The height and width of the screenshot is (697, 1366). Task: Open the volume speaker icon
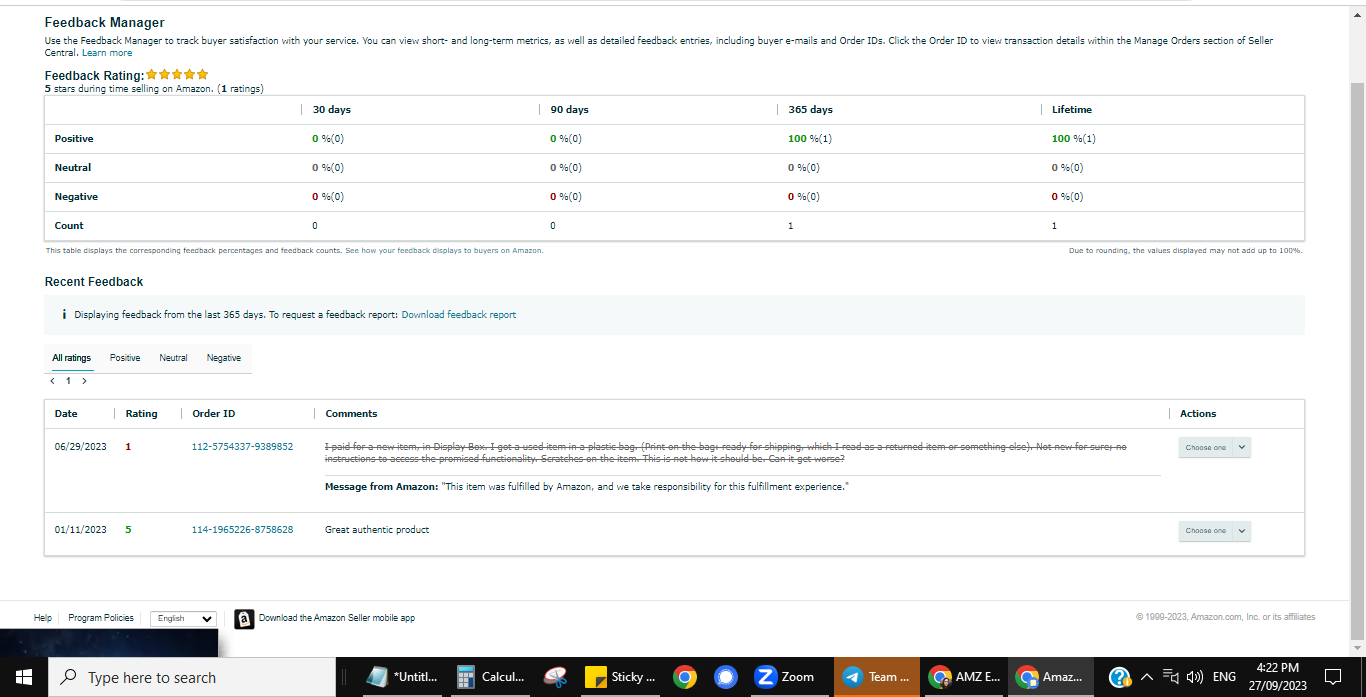tap(1194, 677)
